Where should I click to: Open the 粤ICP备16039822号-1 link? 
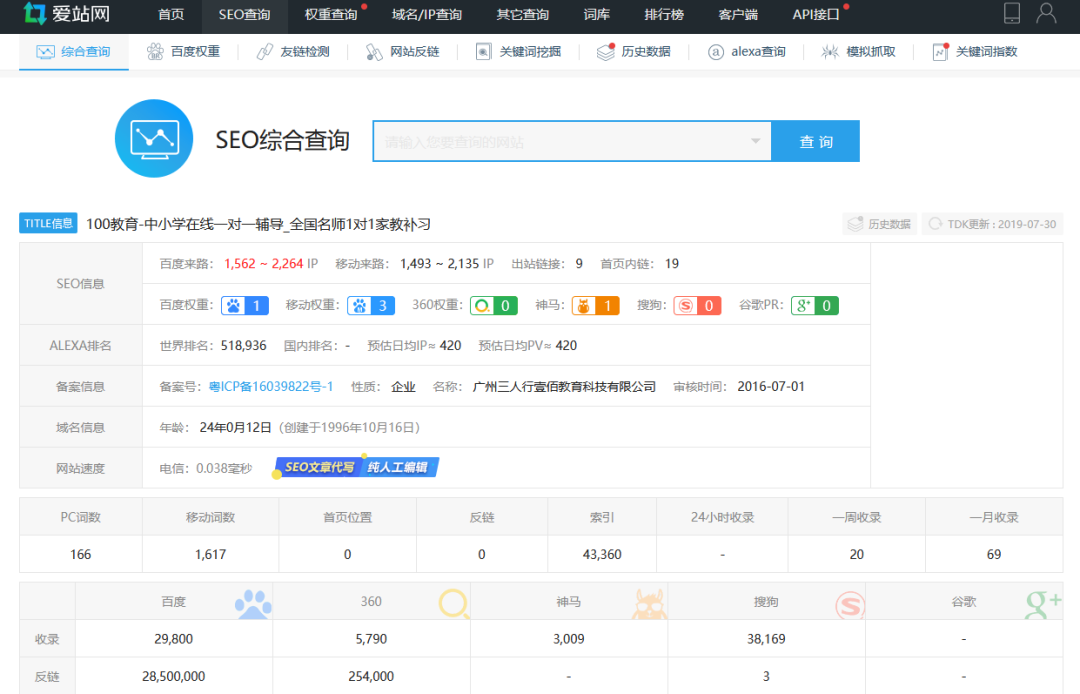pyautogui.click(x=271, y=387)
